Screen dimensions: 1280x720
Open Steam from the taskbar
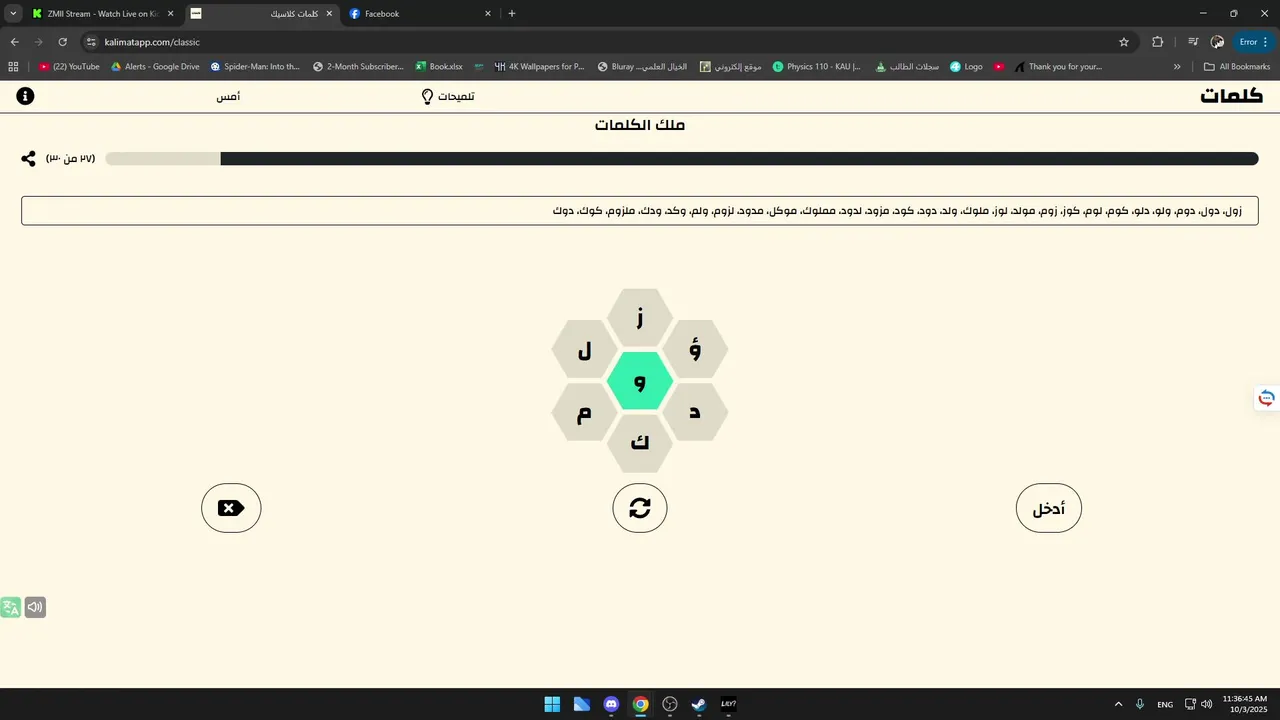[x=699, y=704]
